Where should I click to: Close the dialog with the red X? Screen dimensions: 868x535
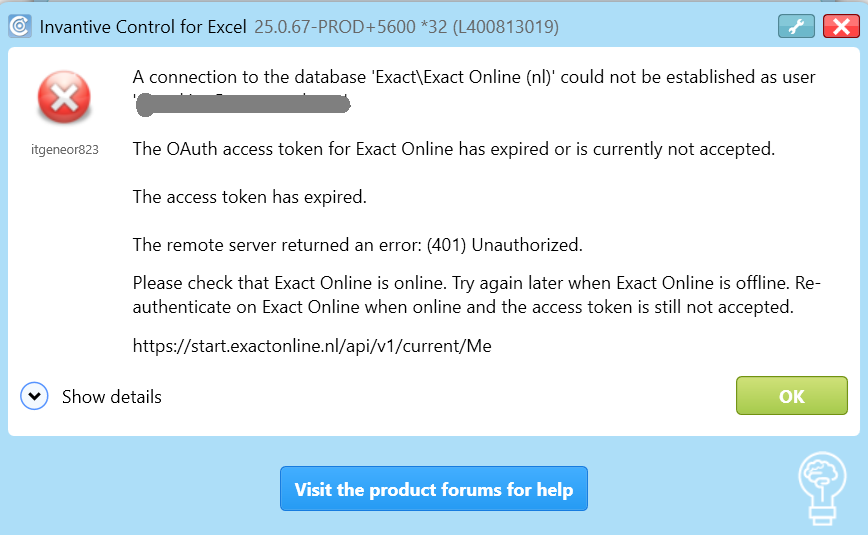841,27
